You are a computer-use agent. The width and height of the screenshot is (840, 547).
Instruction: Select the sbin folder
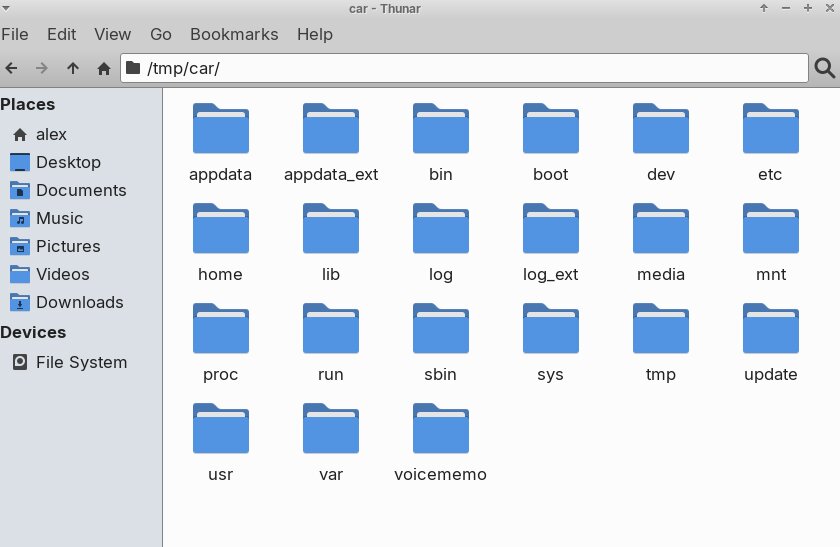pyautogui.click(x=440, y=330)
